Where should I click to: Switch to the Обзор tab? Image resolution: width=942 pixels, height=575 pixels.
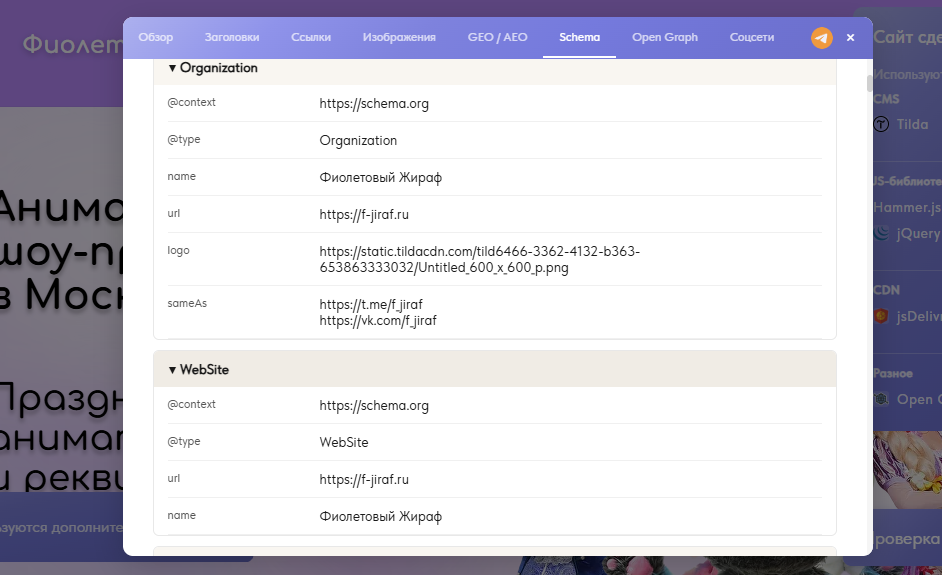(156, 37)
